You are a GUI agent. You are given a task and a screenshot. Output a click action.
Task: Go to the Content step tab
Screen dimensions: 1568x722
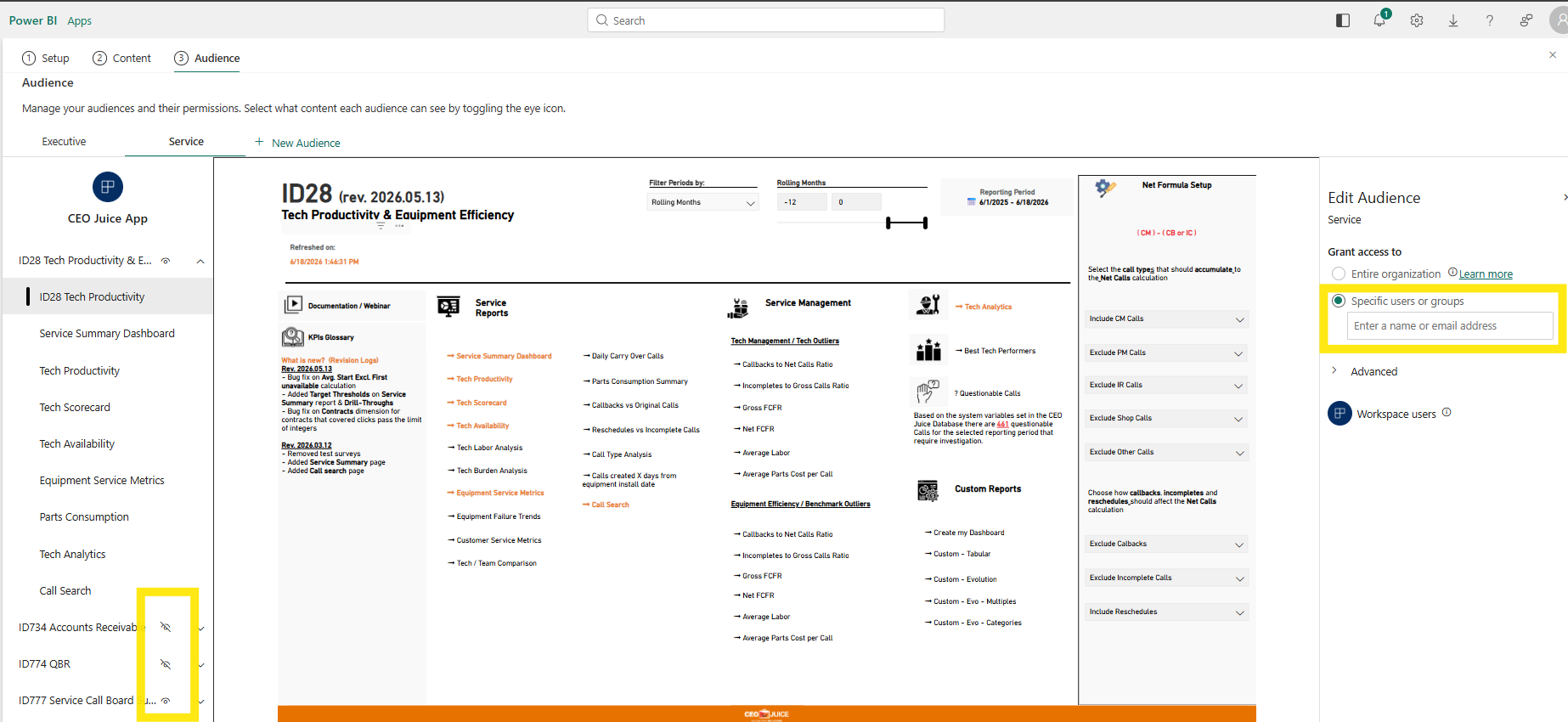[122, 58]
